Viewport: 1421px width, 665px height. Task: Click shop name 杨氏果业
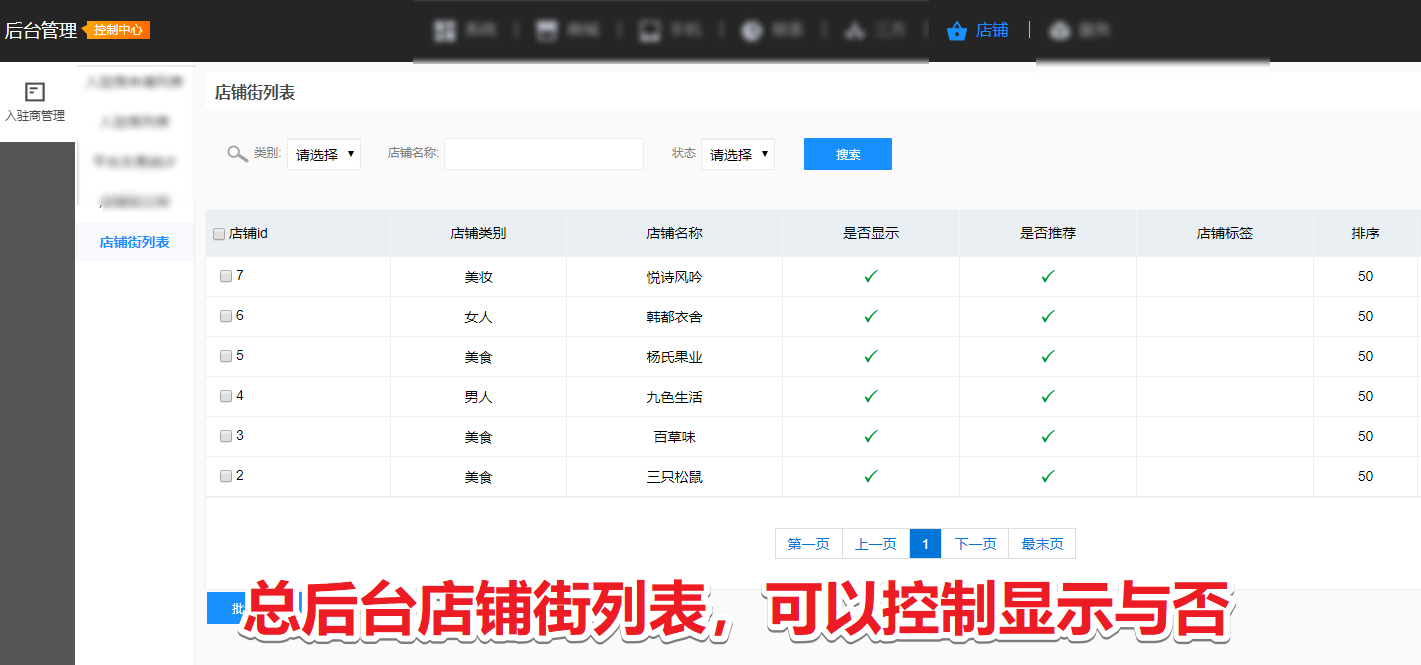point(675,357)
